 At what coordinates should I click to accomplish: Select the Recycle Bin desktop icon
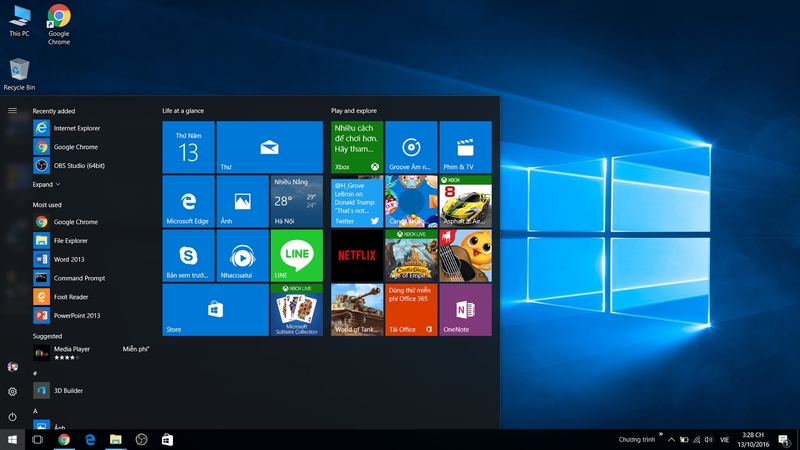[19, 74]
